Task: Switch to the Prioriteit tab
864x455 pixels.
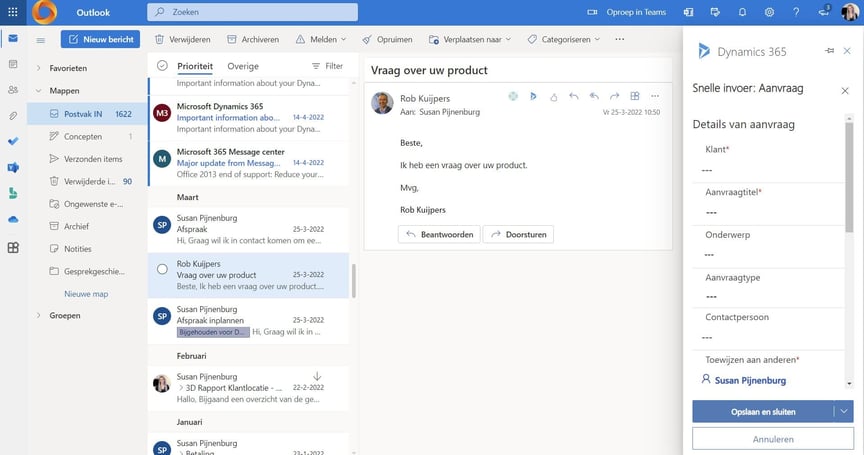Action: coord(195,66)
